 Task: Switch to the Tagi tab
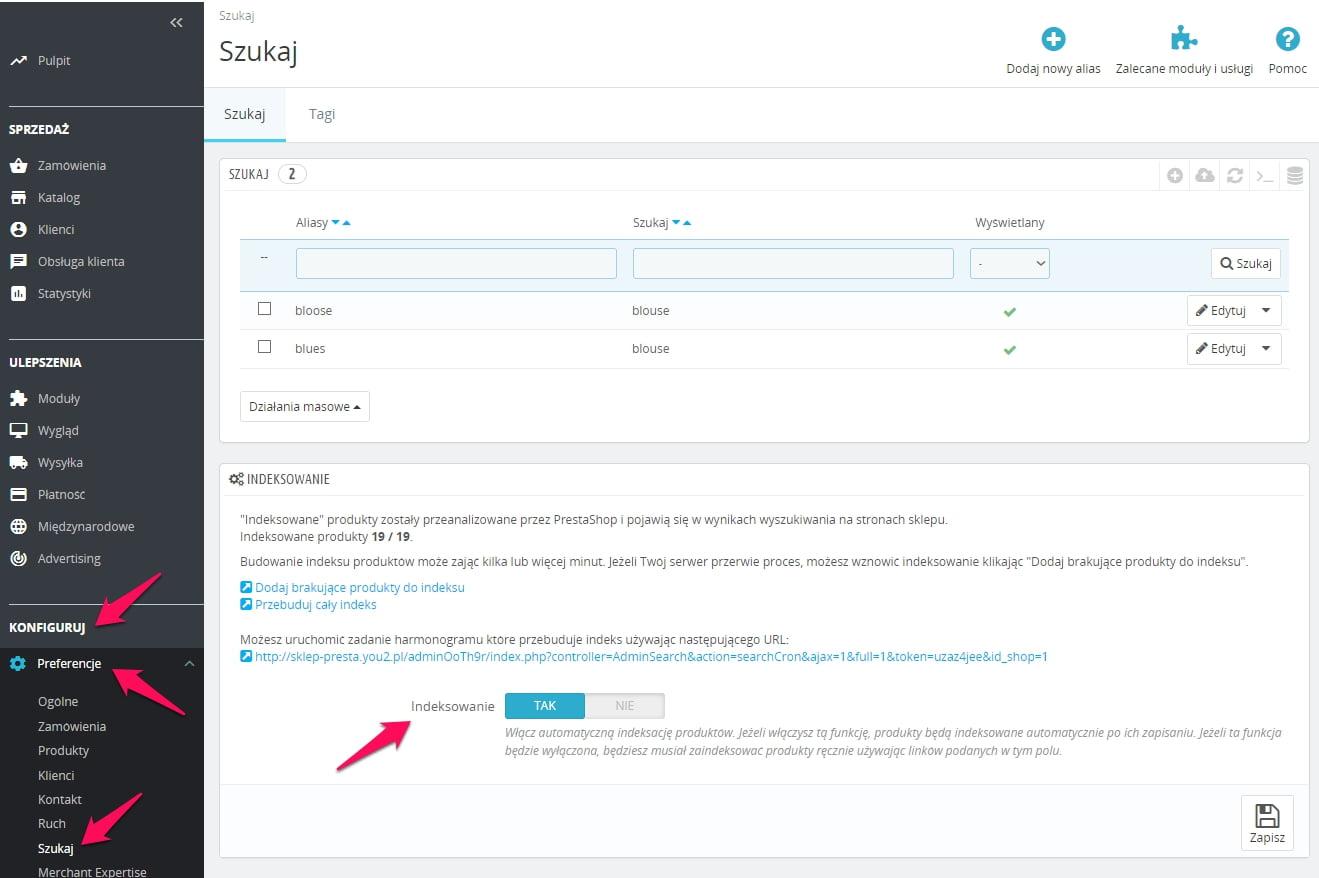(x=322, y=114)
